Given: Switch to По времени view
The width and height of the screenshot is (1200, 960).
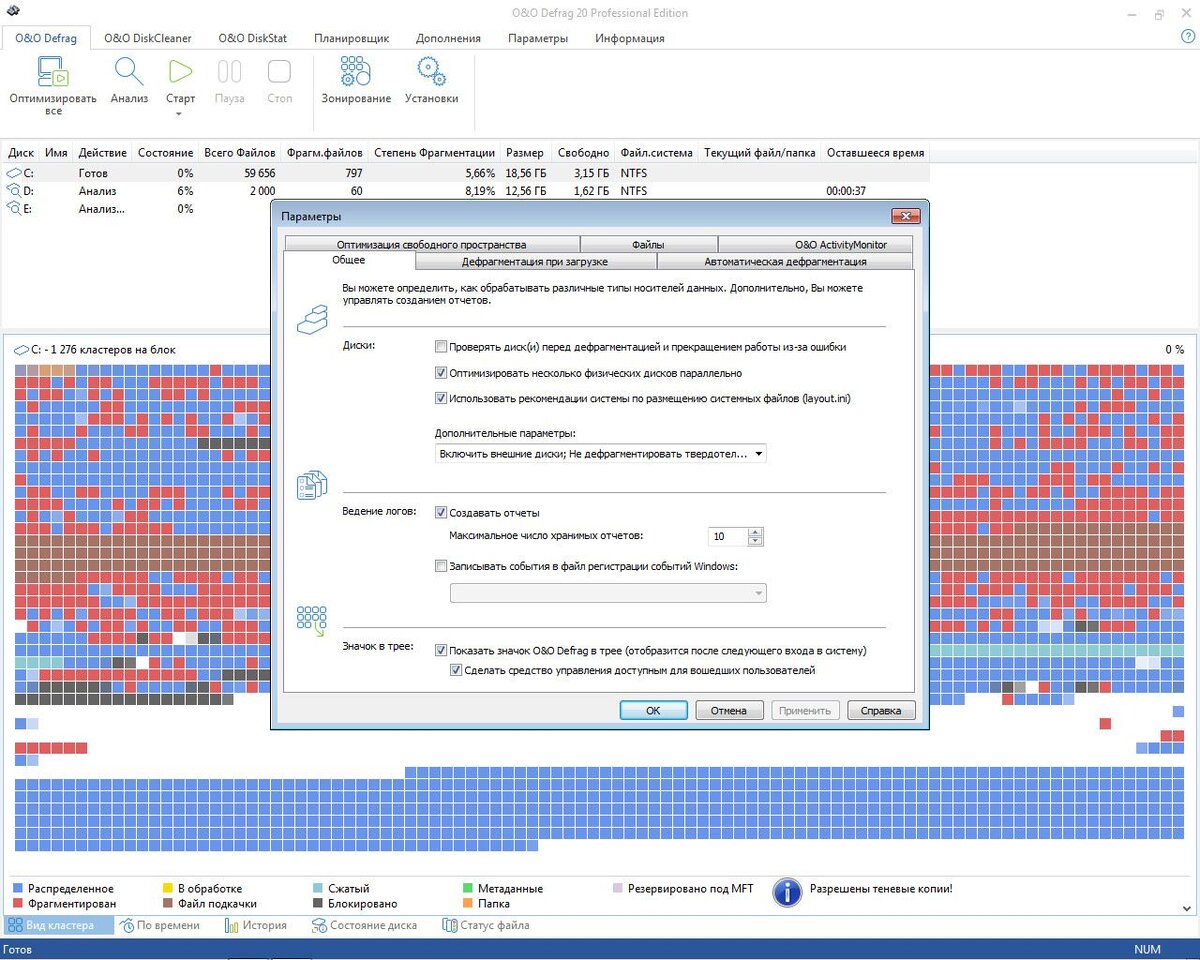Looking at the screenshot, I should point(159,925).
